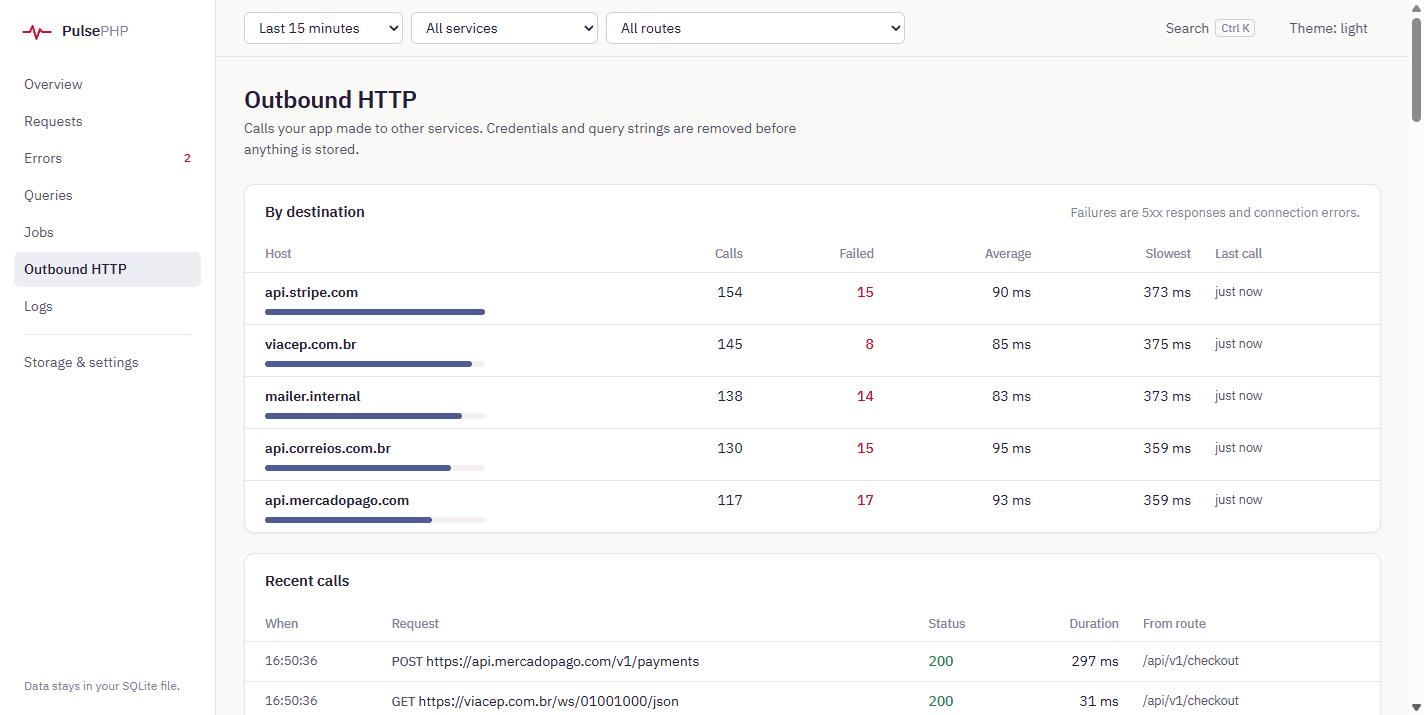
Task: Toggle the Theme: light switch
Action: click(x=1328, y=28)
